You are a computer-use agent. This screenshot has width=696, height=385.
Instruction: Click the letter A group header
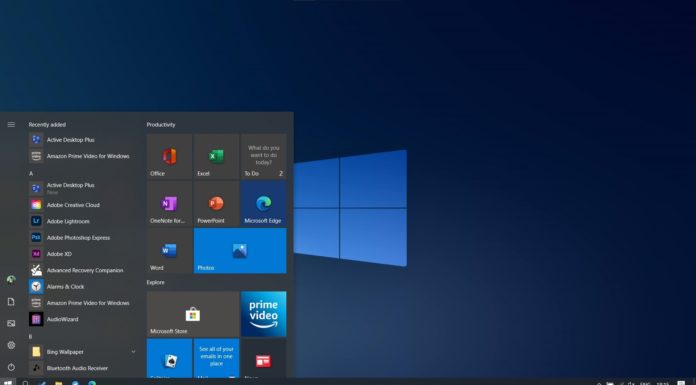(31, 173)
